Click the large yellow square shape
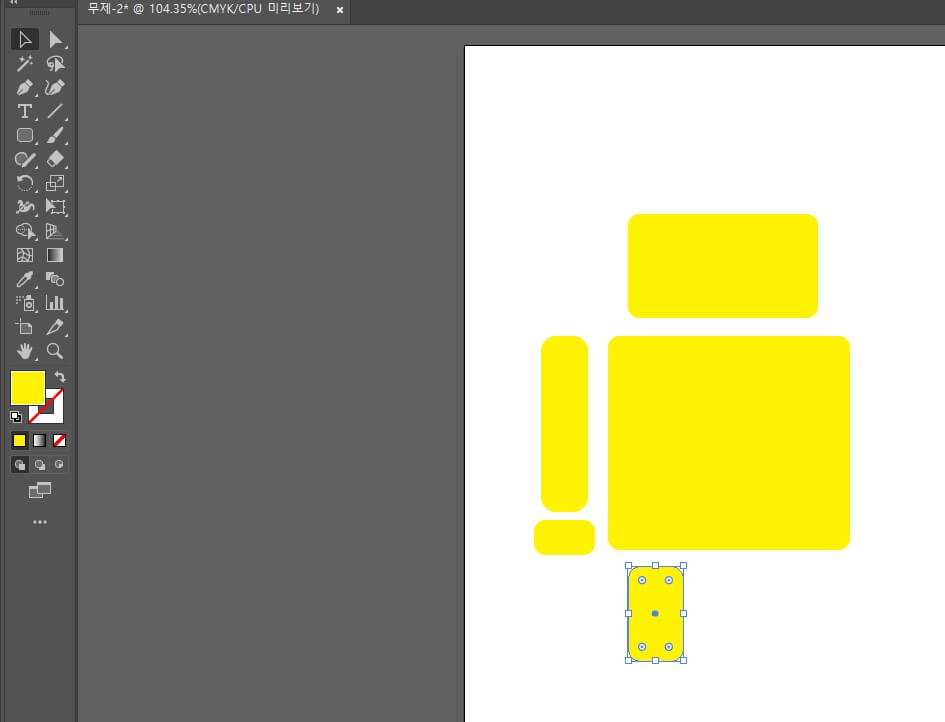Image resolution: width=945 pixels, height=722 pixels. click(729, 443)
